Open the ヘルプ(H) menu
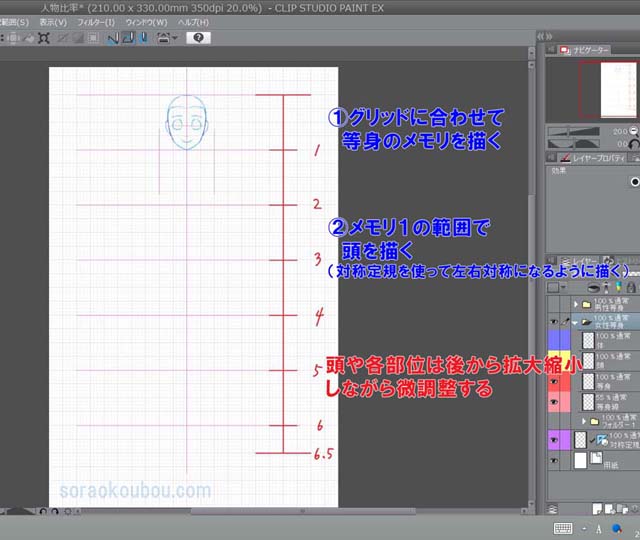This screenshot has width=640, height=540. tap(193, 22)
